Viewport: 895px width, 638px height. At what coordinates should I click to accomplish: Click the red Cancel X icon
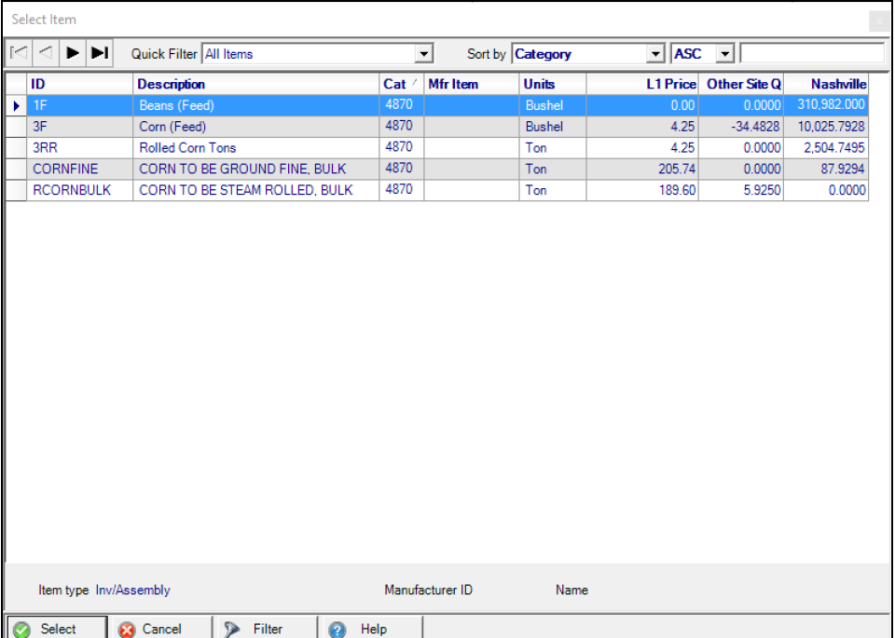(127, 629)
